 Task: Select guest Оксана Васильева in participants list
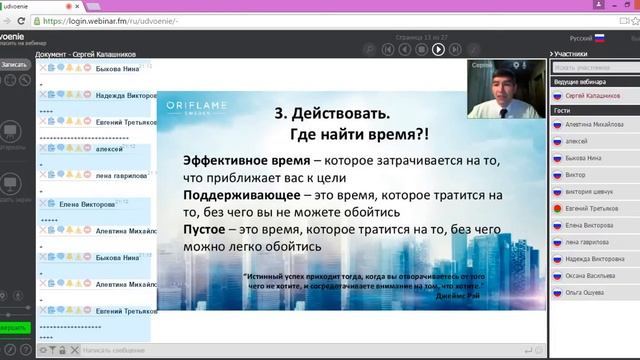pyautogui.click(x=595, y=276)
